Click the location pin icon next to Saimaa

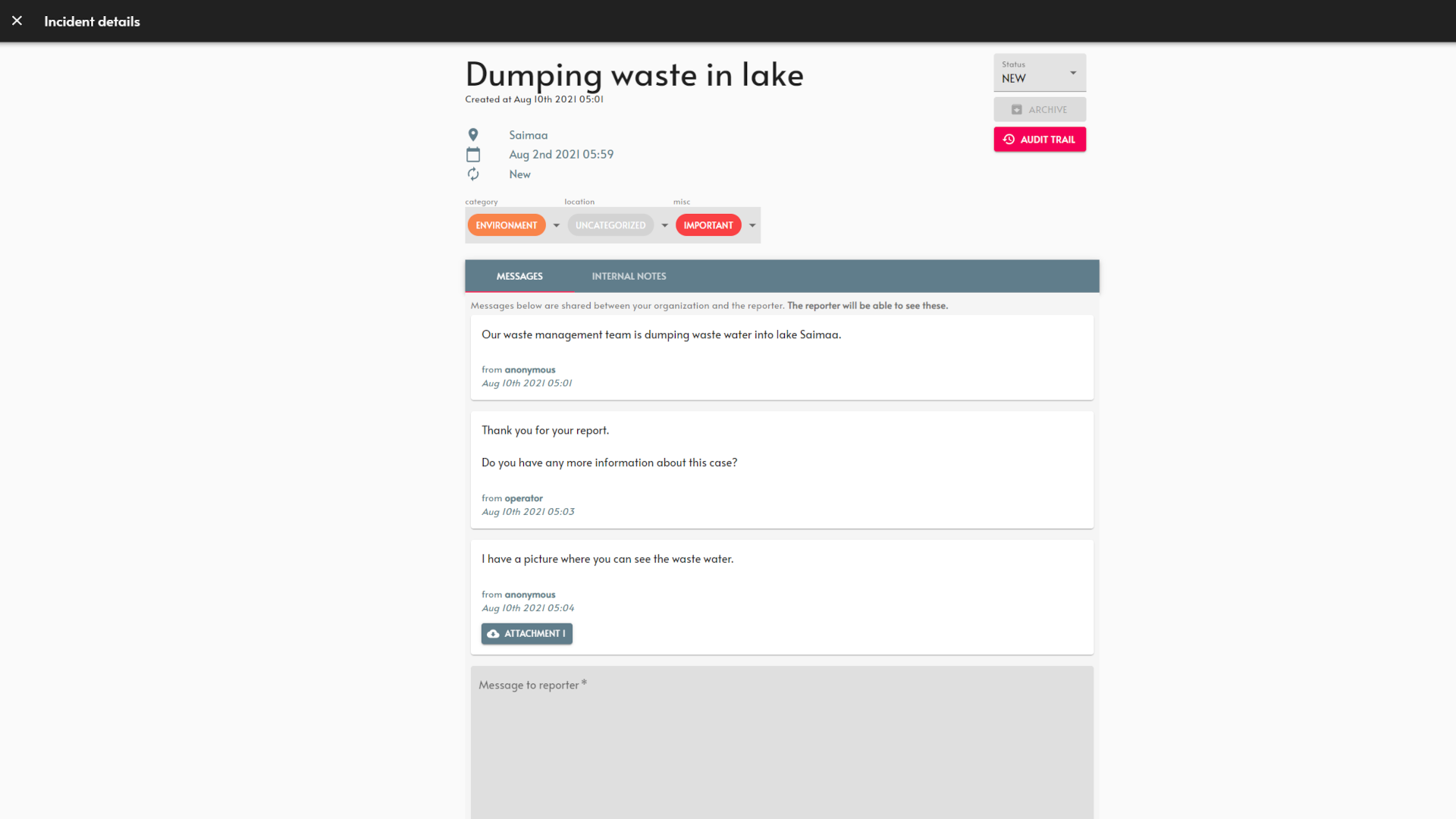pyautogui.click(x=473, y=135)
